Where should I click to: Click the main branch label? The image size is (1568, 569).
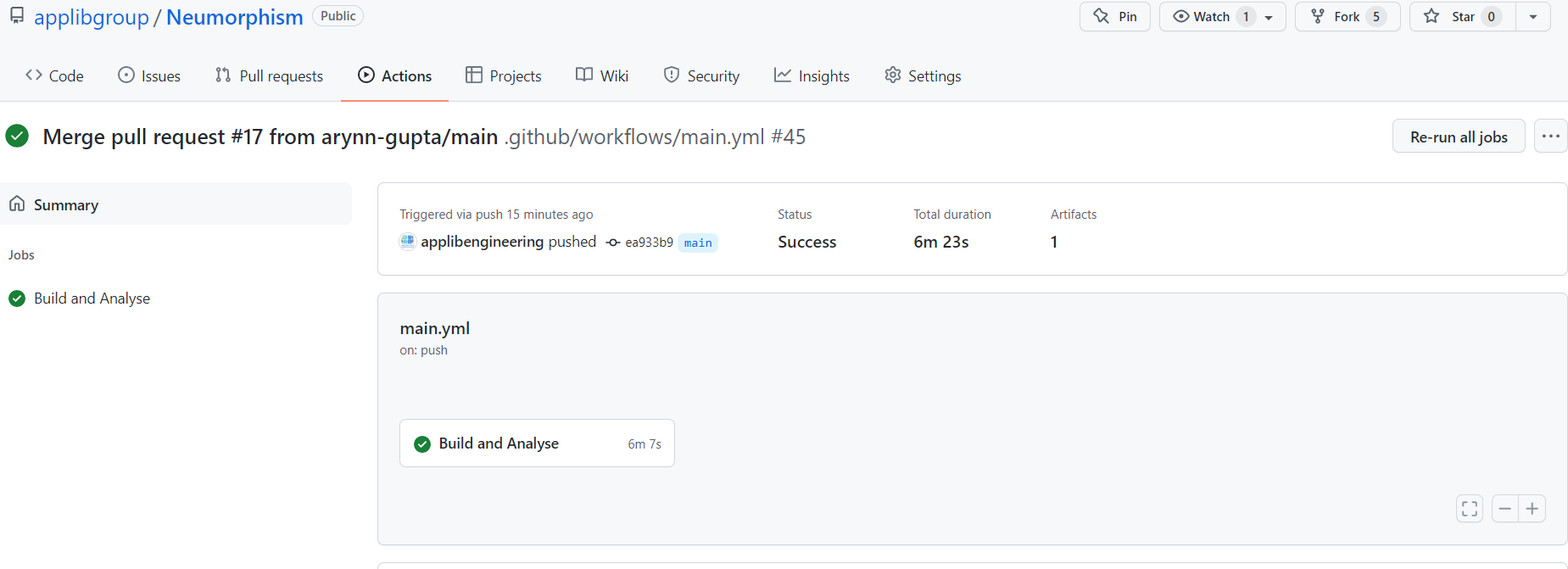click(698, 243)
